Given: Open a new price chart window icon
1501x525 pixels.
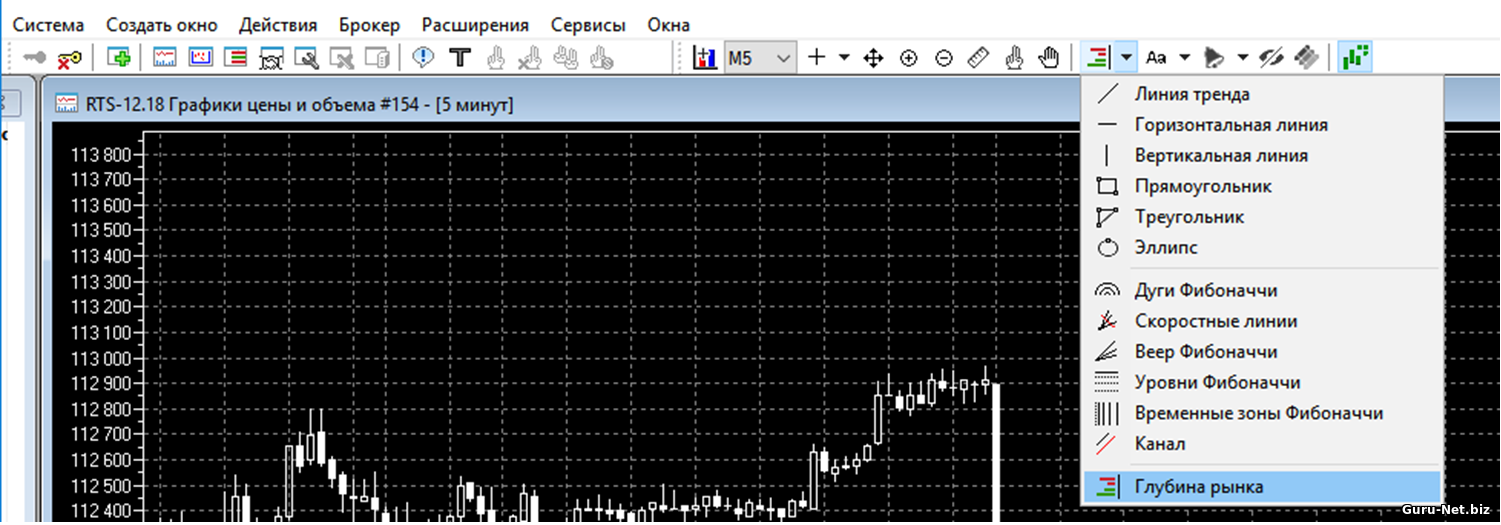Looking at the screenshot, I should pyautogui.click(x=165, y=58).
